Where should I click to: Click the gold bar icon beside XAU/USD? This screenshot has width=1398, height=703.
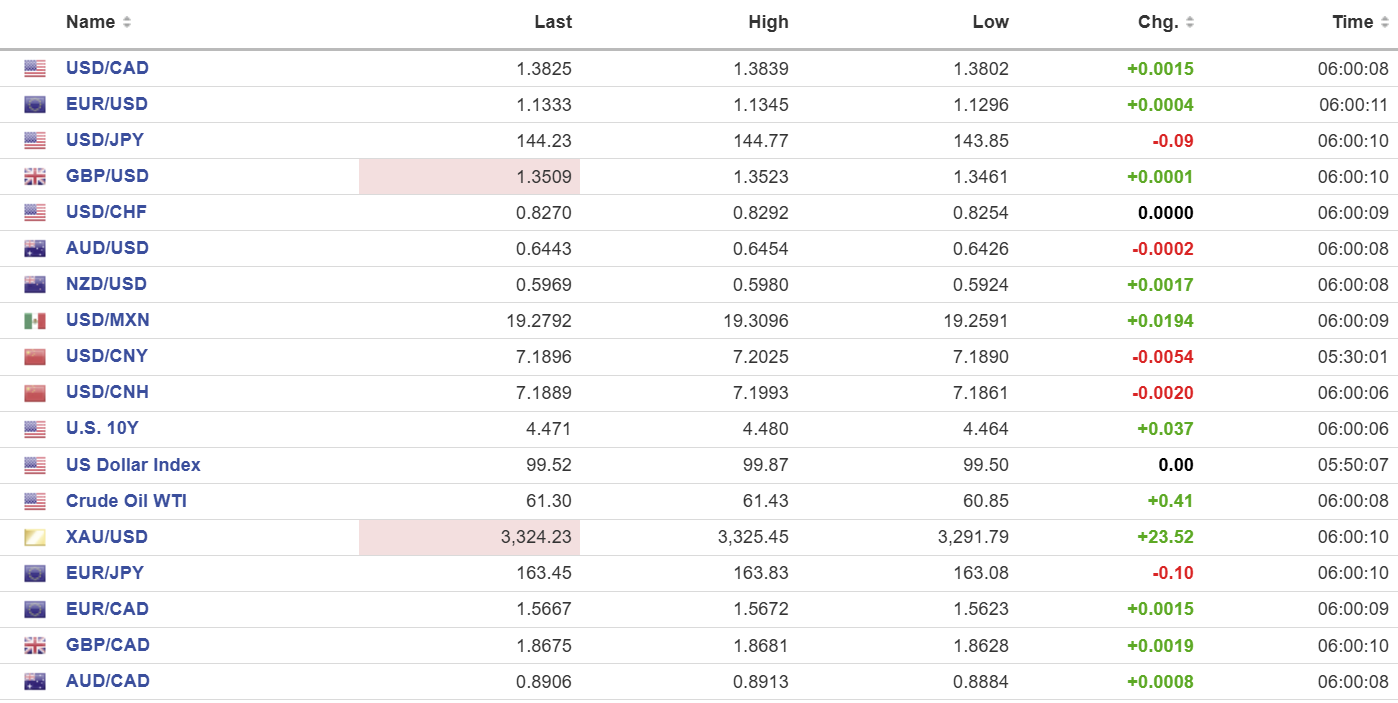click(x=35, y=538)
